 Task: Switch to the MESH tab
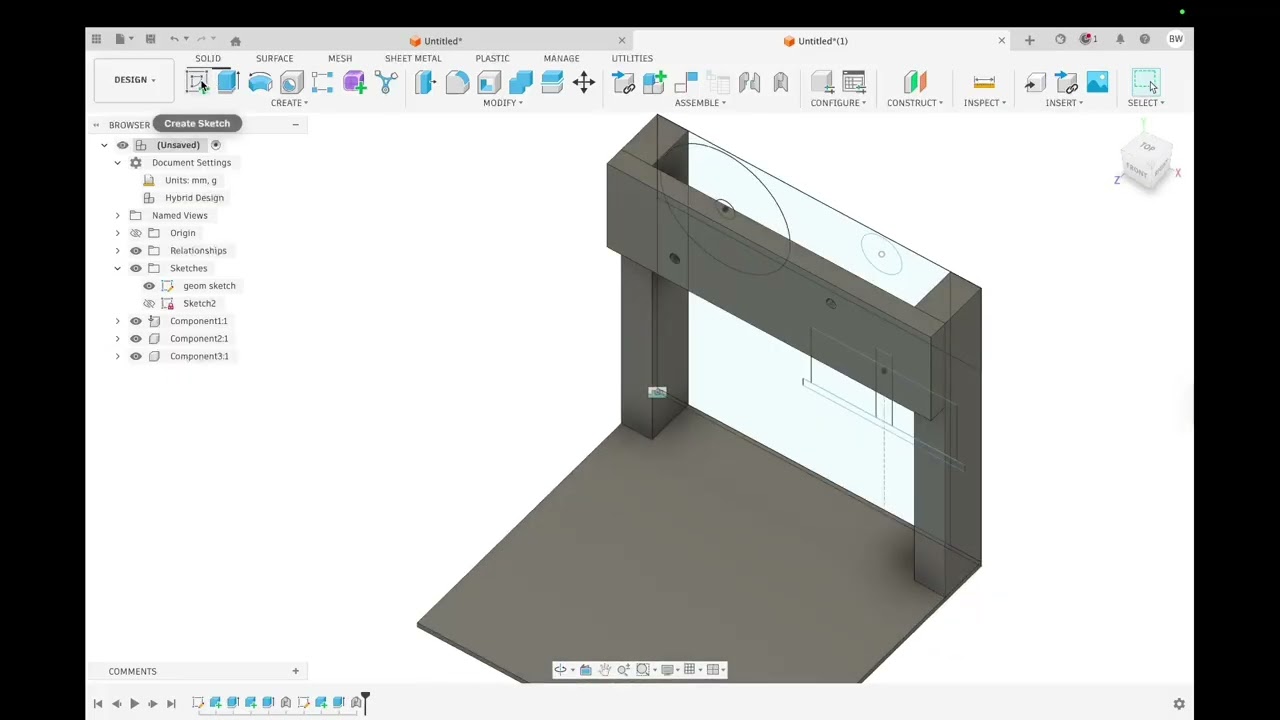coord(340,58)
